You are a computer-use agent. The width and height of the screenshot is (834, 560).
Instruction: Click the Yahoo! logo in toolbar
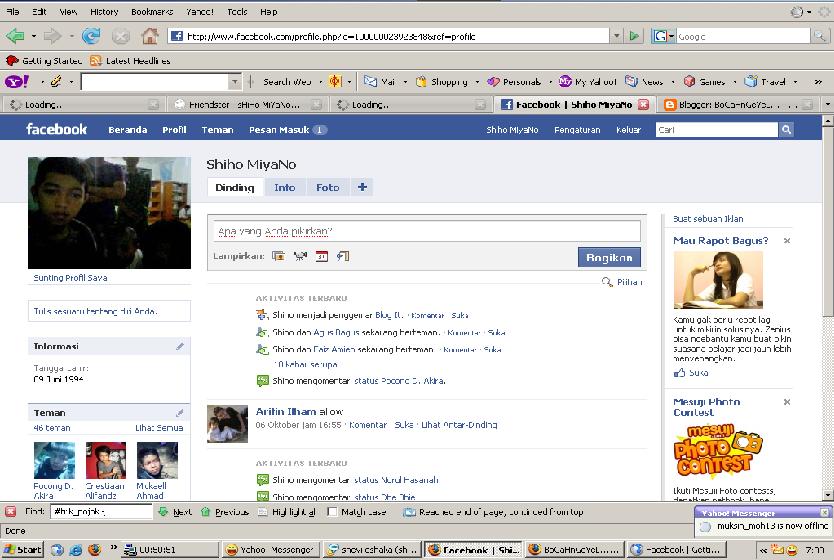click(16, 81)
